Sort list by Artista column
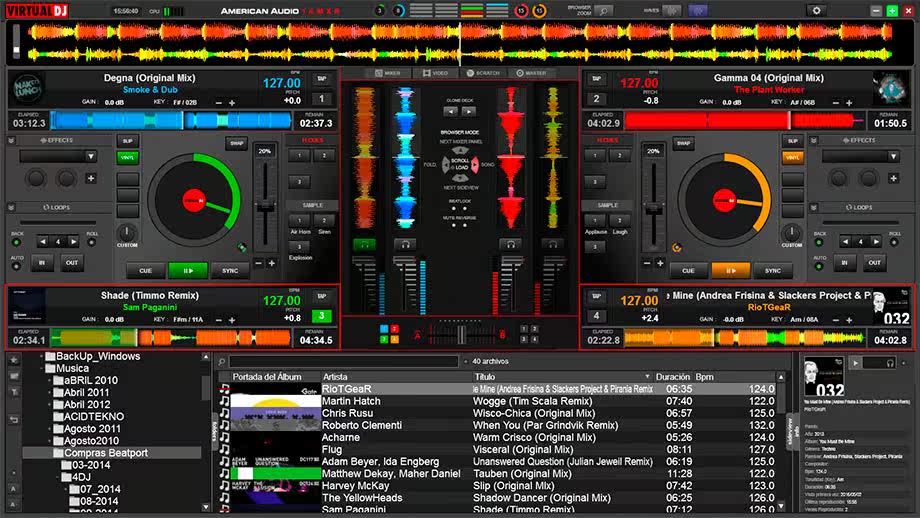Image resolution: width=920 pixels, height=518 pixels. tap(335, 377)
